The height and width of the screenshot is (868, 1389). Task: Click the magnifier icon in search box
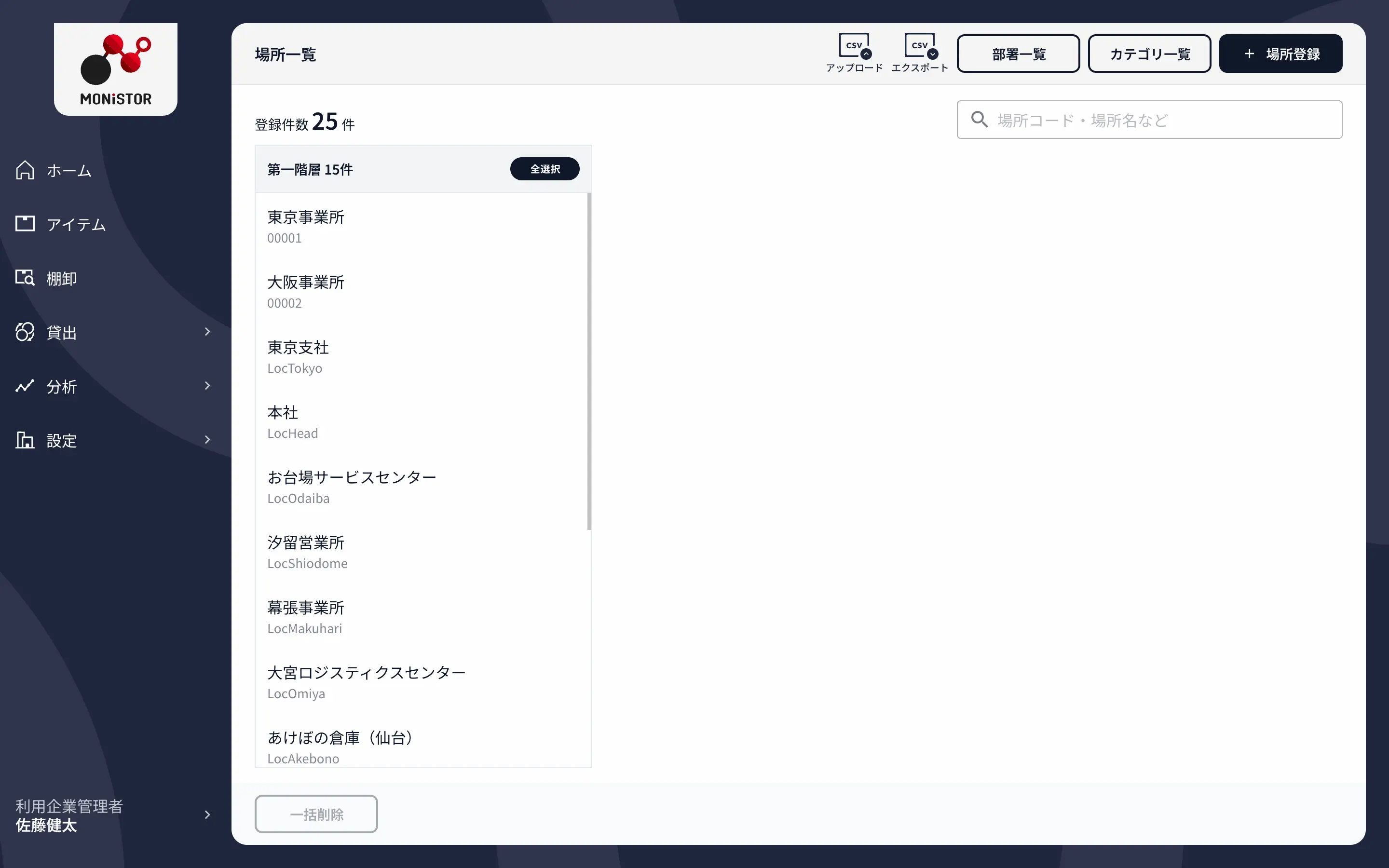(x=979, y=120)
